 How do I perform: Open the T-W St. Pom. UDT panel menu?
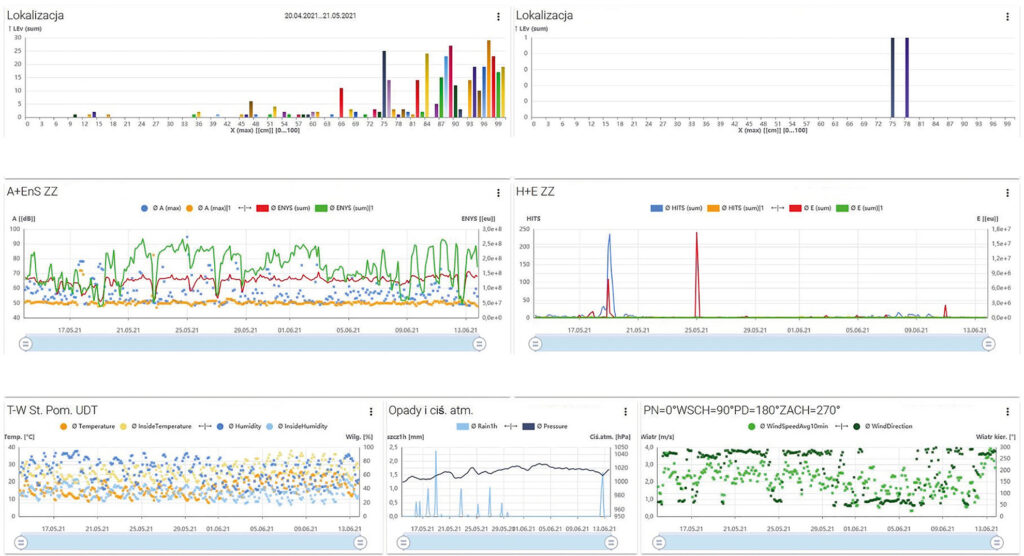[371, 412]
